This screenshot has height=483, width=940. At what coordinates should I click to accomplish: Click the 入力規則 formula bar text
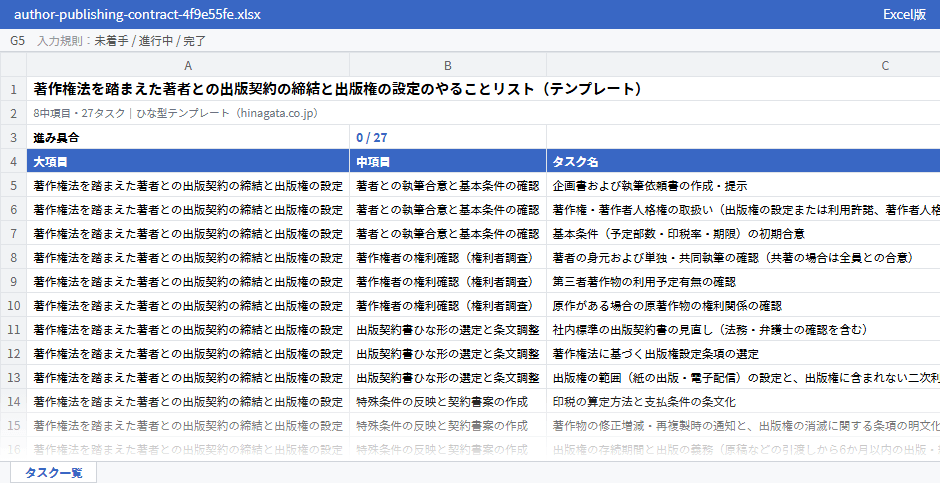coord(121,41)
